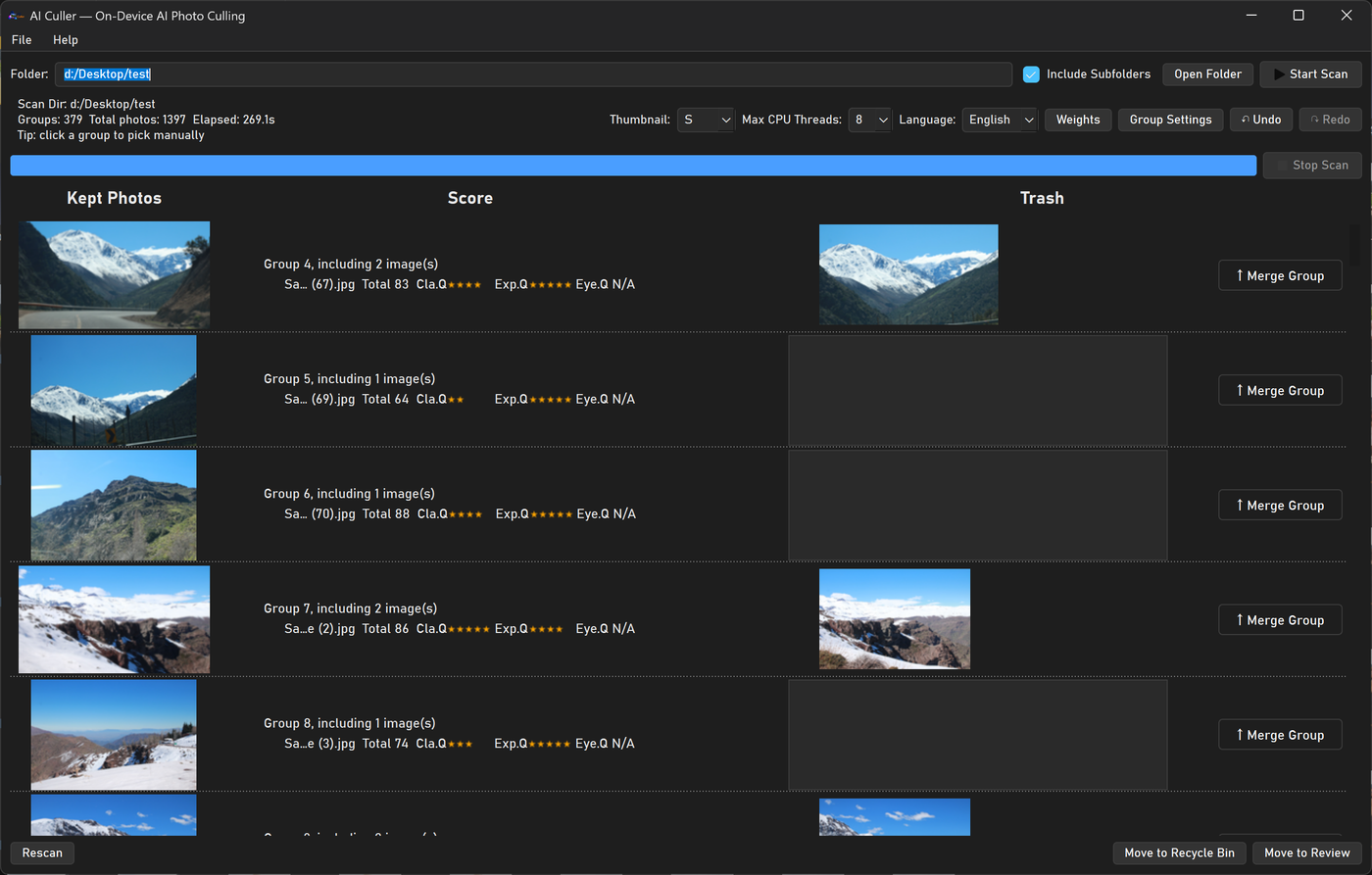1372x875 pixels.
Task: Open the Help menu
Action: click(66, 40)
